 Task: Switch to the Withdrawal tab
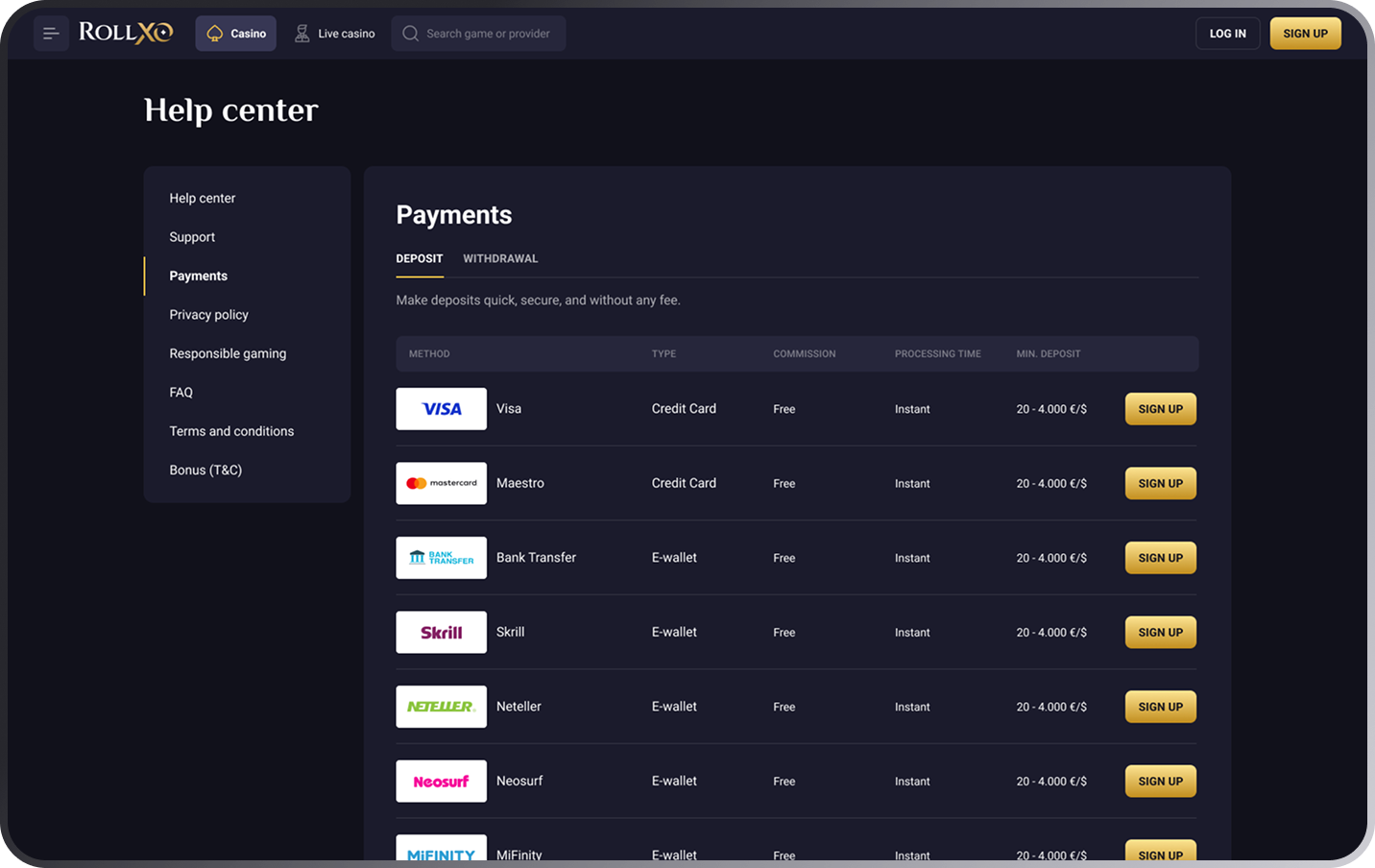pyautogui.click(x=500, y=258)
